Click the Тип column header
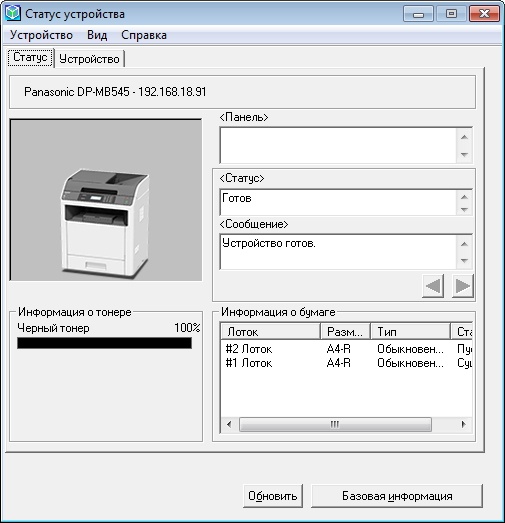The image size is (505, 523). 411,332
